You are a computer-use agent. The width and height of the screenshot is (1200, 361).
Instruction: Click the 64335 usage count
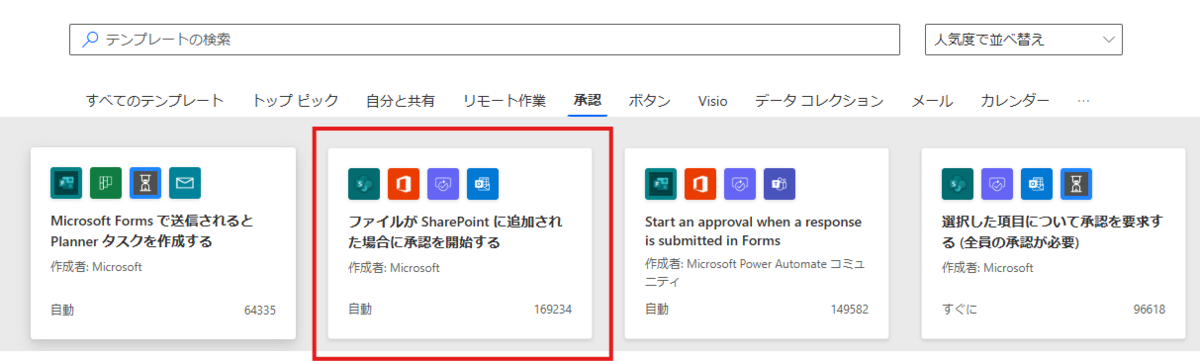260,310
